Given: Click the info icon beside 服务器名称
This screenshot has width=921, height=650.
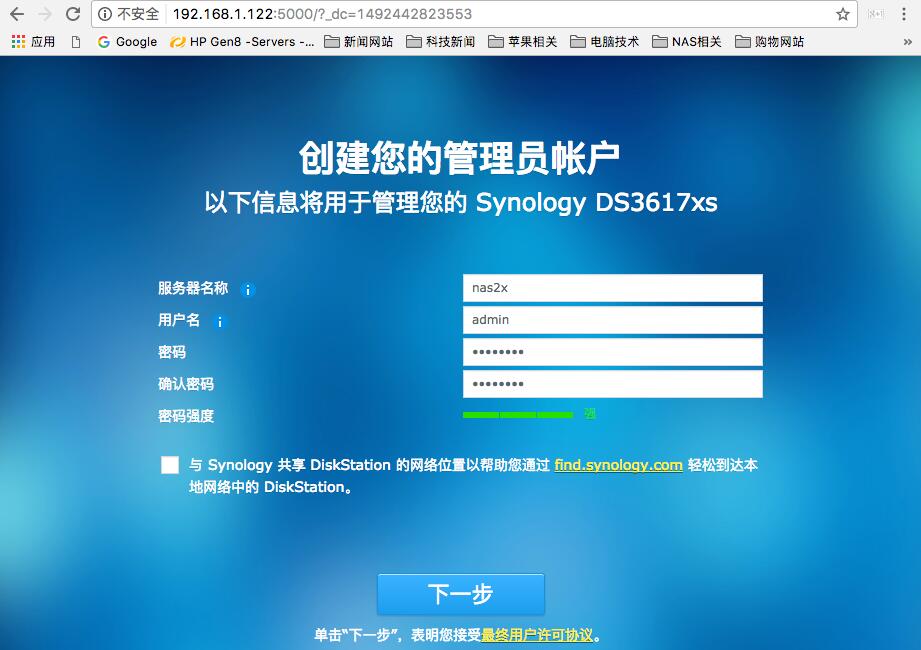Looking at the screenshot, I should pyautogui.click(x=247, y=288).
